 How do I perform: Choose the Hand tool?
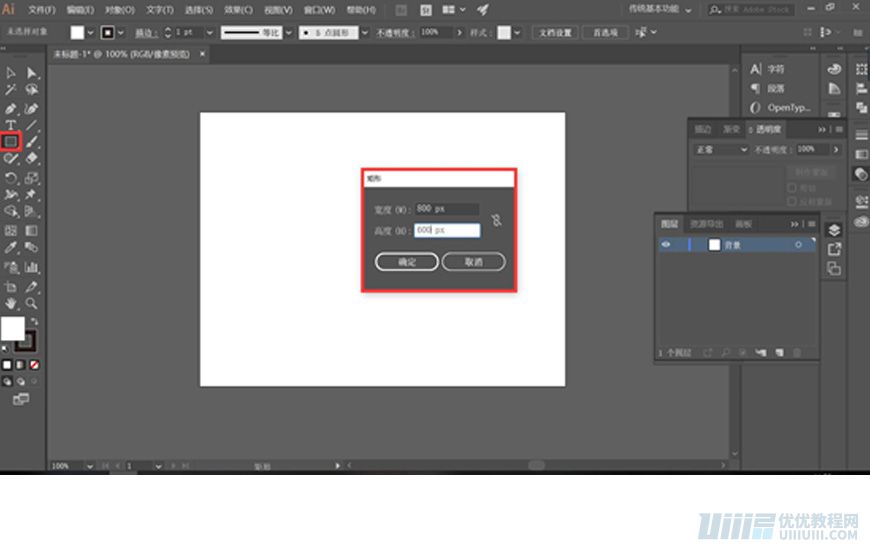pos(11,302)
